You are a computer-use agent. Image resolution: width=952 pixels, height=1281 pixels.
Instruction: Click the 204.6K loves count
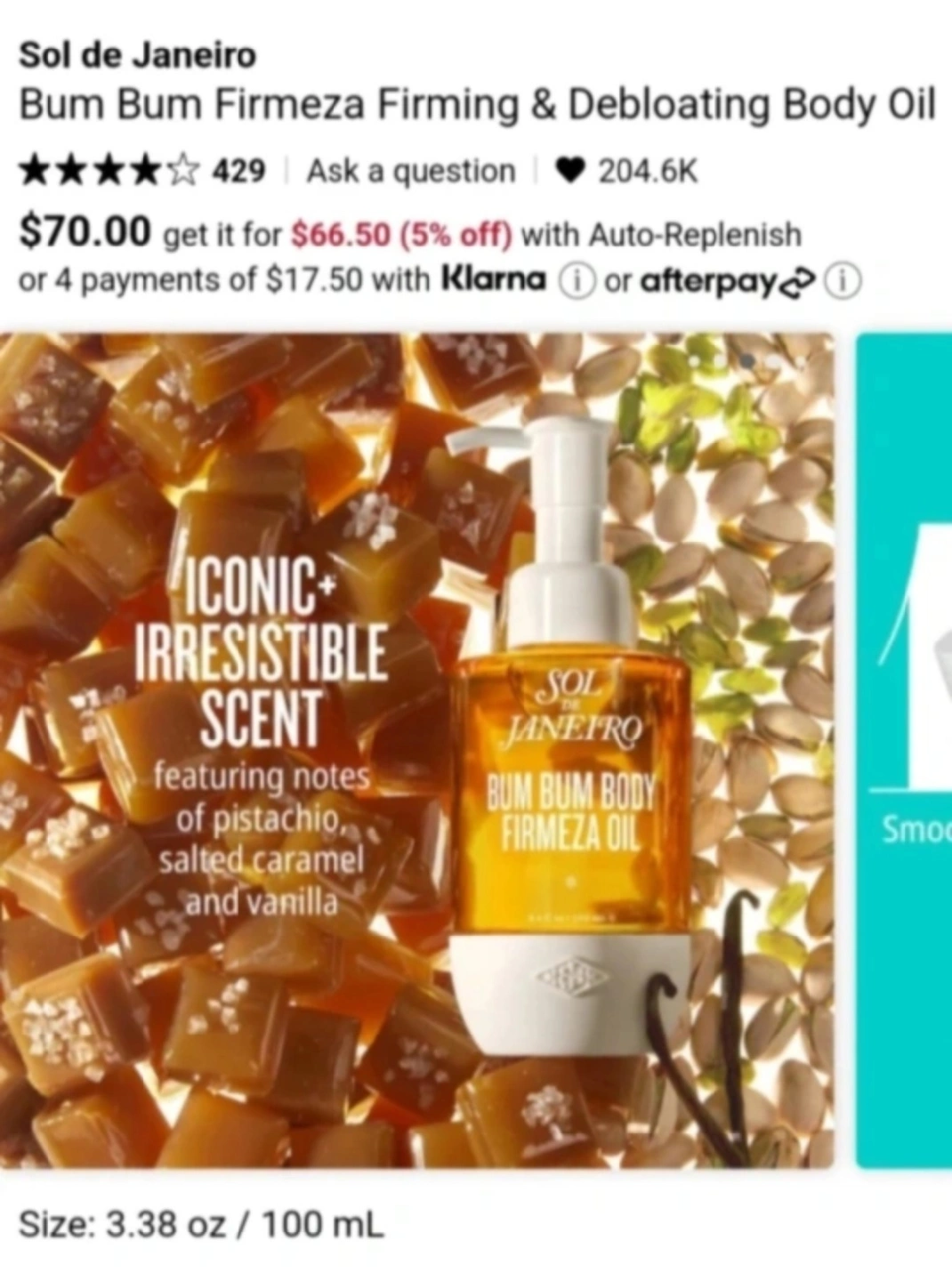648,170
